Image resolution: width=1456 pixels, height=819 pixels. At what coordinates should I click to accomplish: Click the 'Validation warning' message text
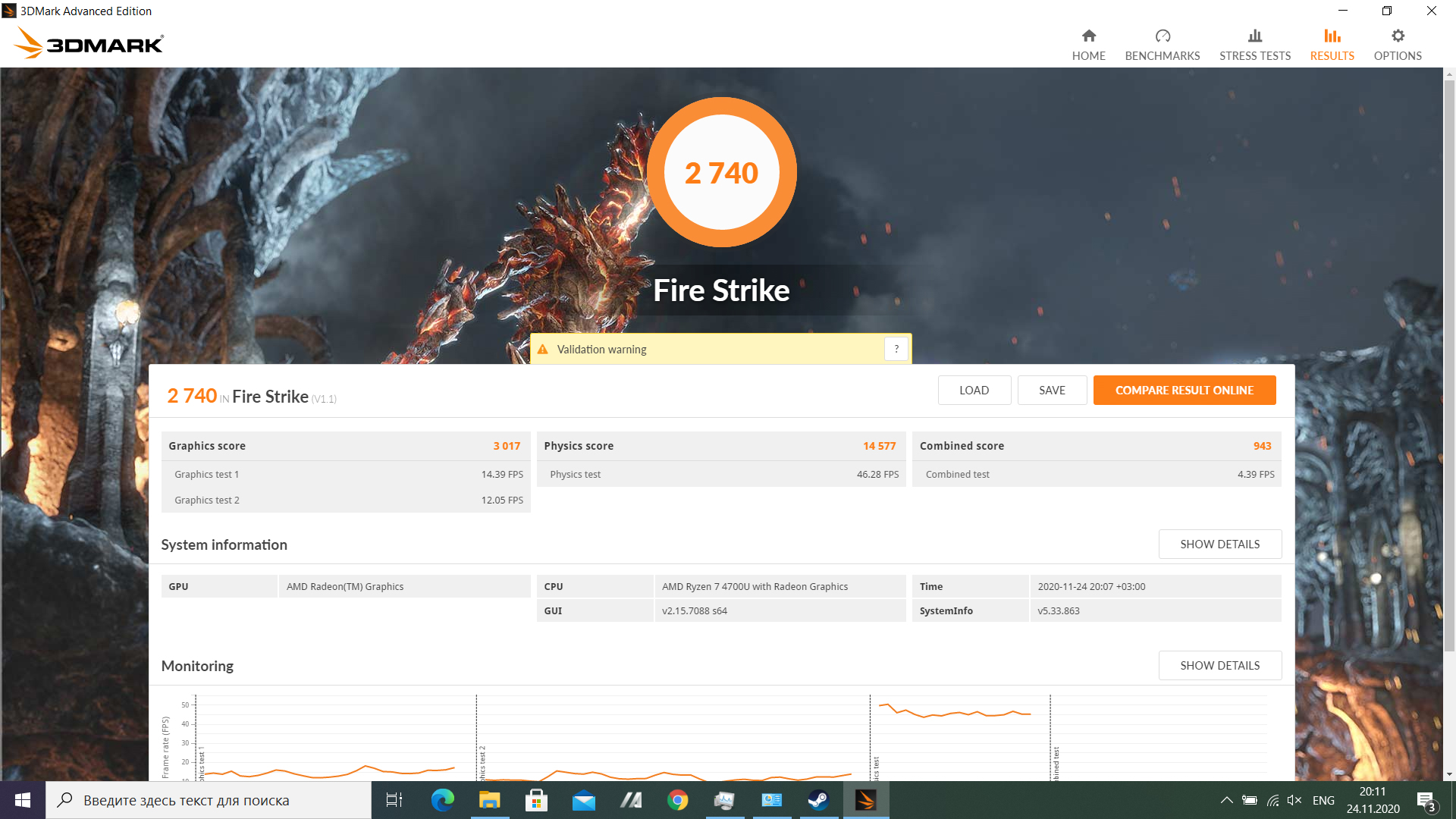point(601,350)
